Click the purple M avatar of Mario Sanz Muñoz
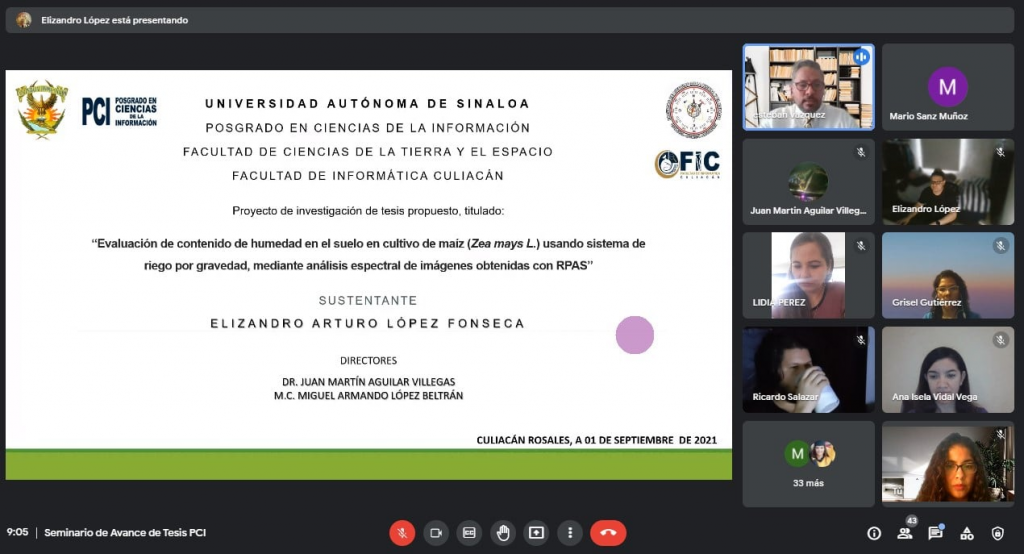This screenshot has height=554, width=1024. pyautogui.click(x=948, y=86)
